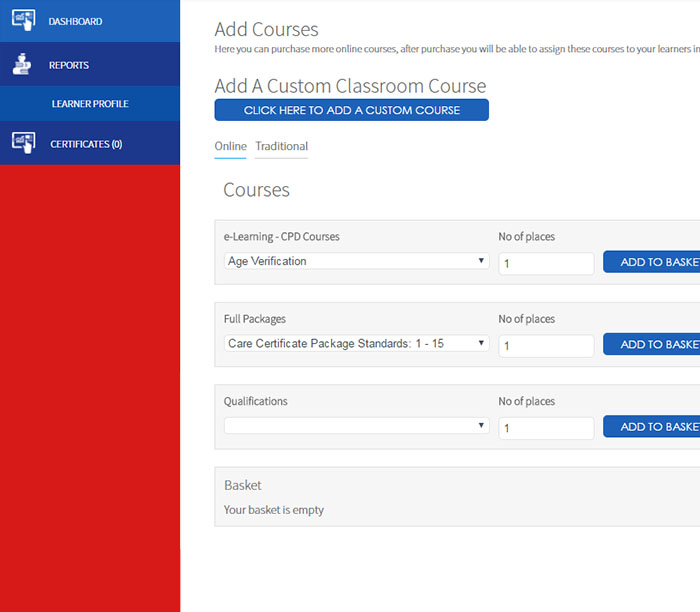
Task: Add the e-Learning CPD course to basket
Action: (x=651, y=262)
